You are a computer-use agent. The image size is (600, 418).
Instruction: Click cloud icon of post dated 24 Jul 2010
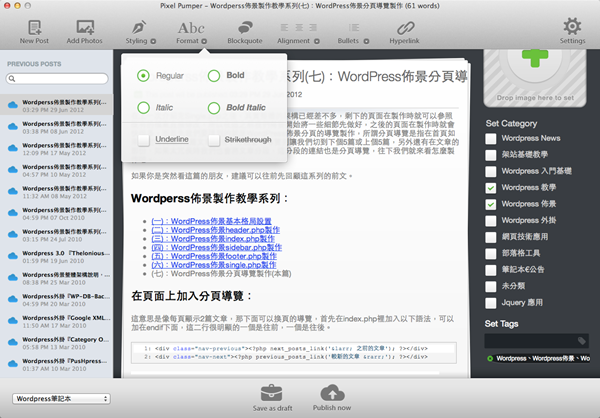pos(13,234)
